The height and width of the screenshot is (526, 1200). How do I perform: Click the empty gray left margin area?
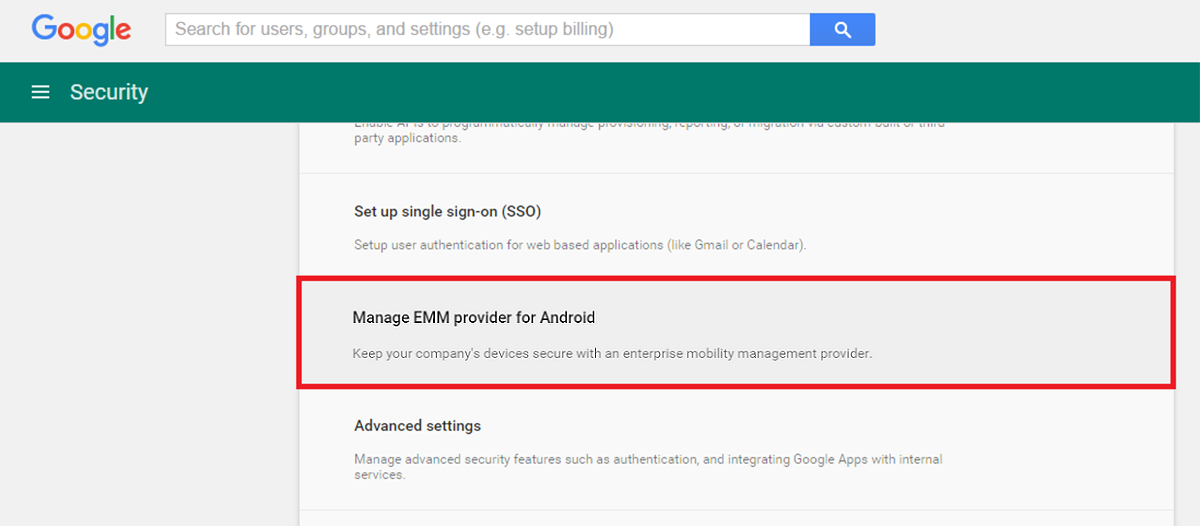coord(150,320)
